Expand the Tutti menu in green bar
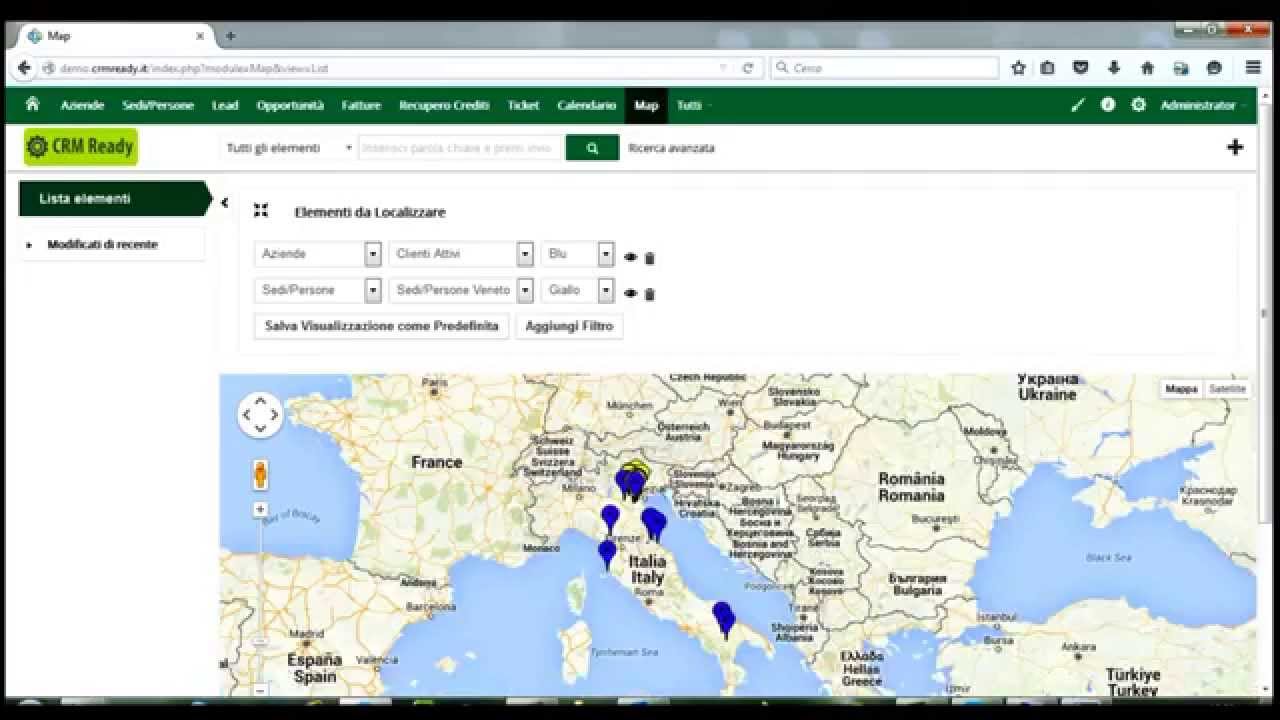This screenshot has height=720, width=1280. (x=694, y=105)
